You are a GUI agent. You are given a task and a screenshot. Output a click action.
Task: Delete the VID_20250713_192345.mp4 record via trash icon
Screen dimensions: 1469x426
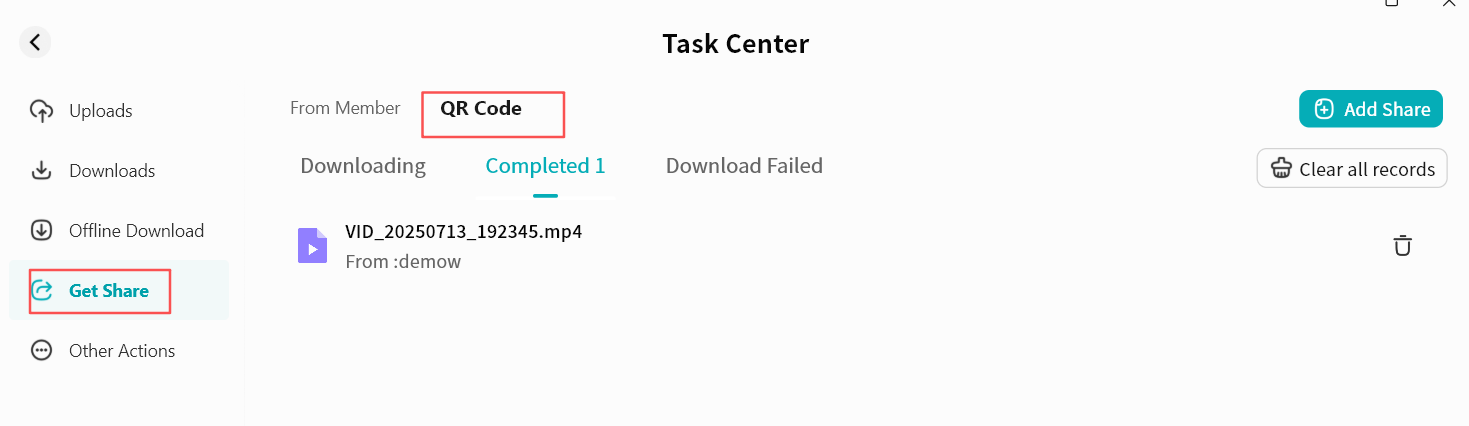(x=1402, y=245)
